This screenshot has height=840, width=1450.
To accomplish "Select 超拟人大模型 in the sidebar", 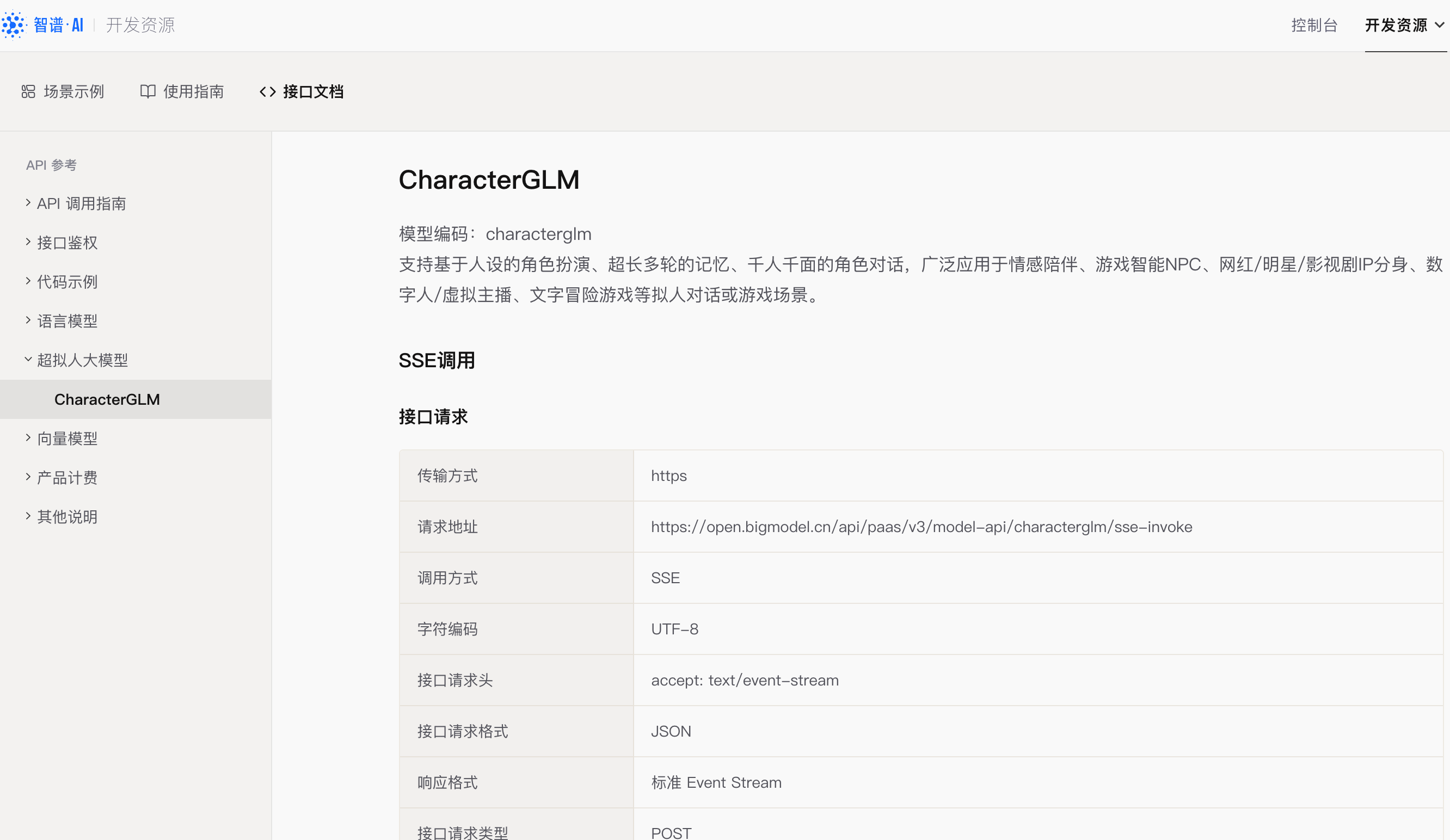I will (82, 360).
